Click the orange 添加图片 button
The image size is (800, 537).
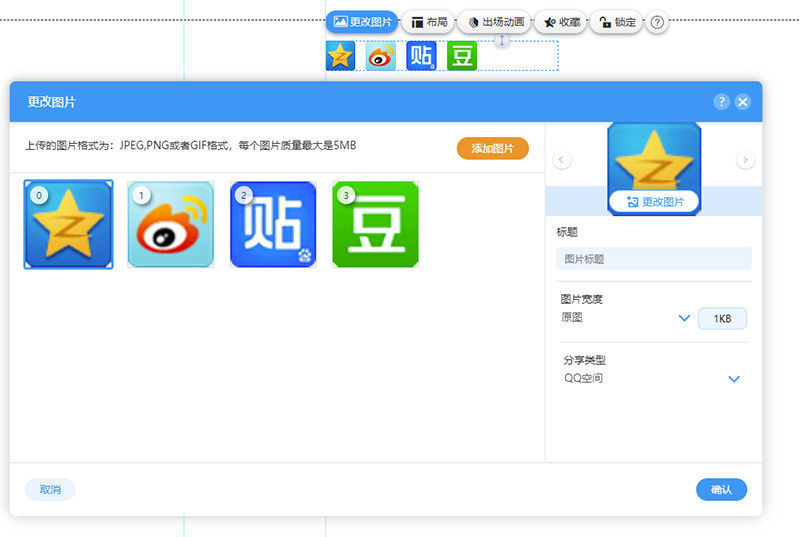(492, 148)
